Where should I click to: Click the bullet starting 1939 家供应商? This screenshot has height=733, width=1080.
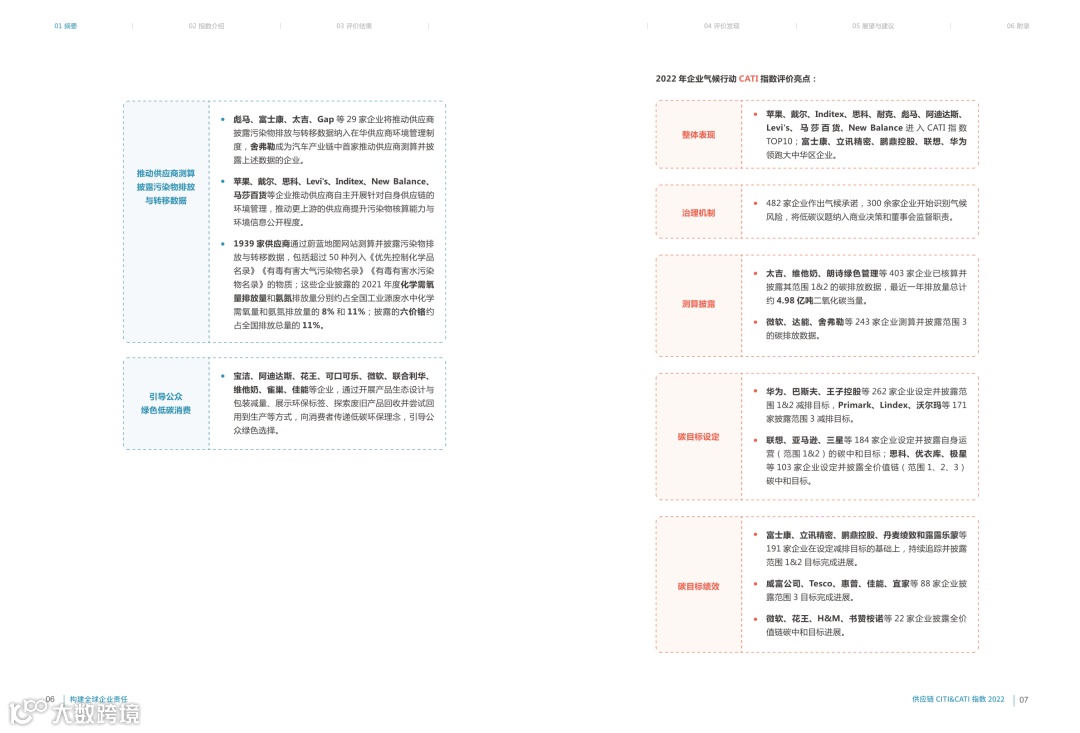click(333, 284)
